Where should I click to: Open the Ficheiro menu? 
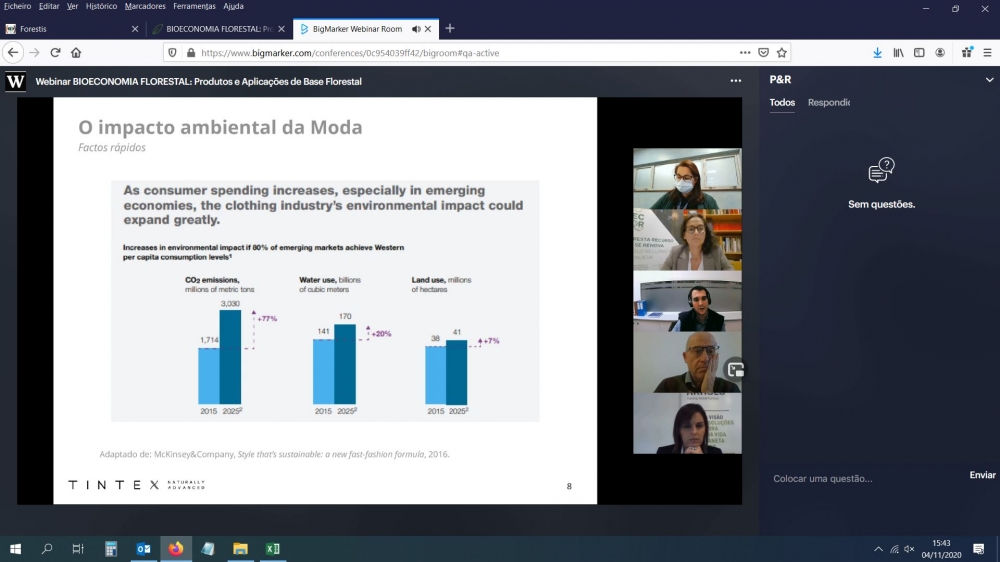(17, 6)
